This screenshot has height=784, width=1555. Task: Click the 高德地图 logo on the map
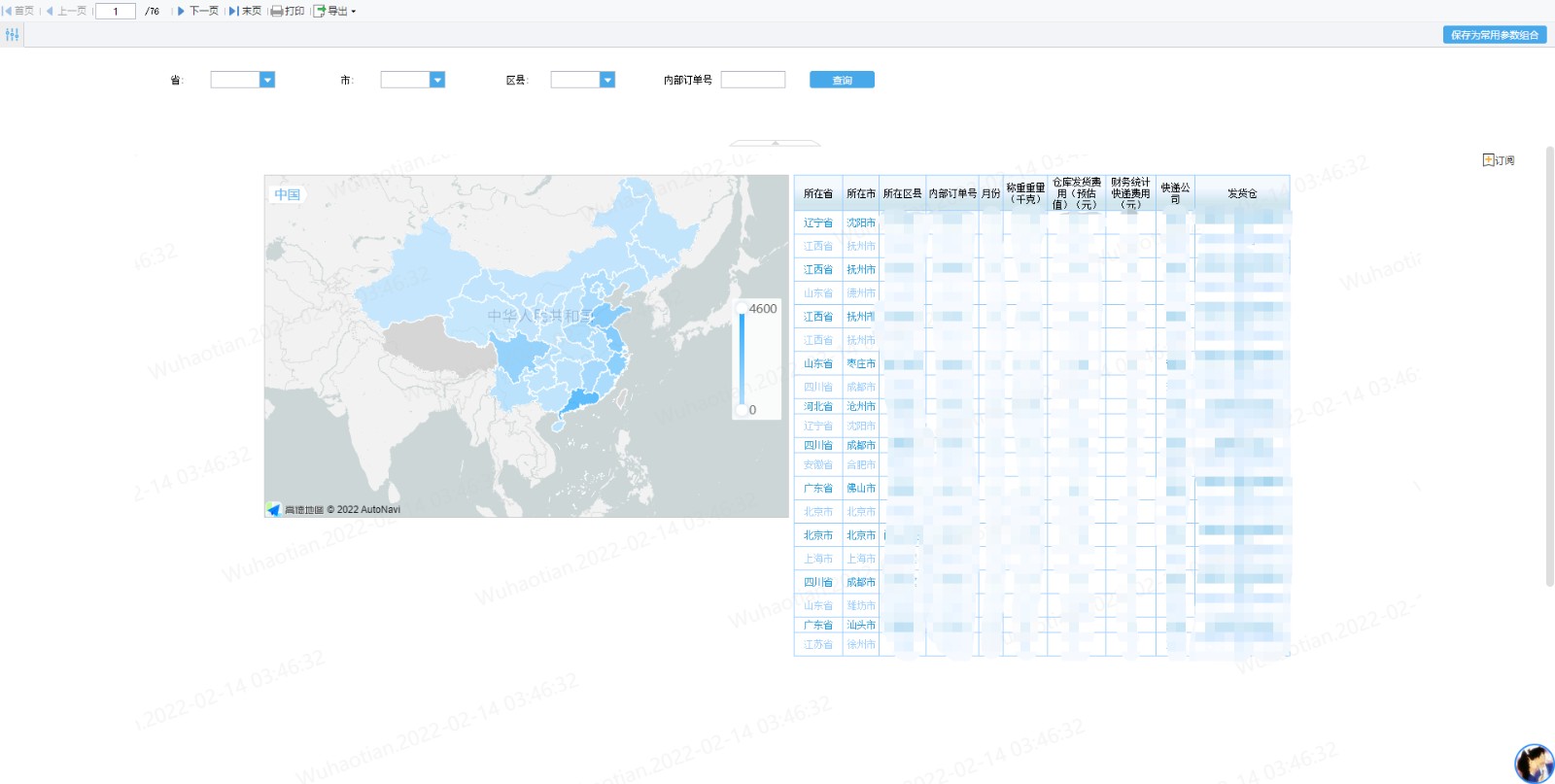294,509
